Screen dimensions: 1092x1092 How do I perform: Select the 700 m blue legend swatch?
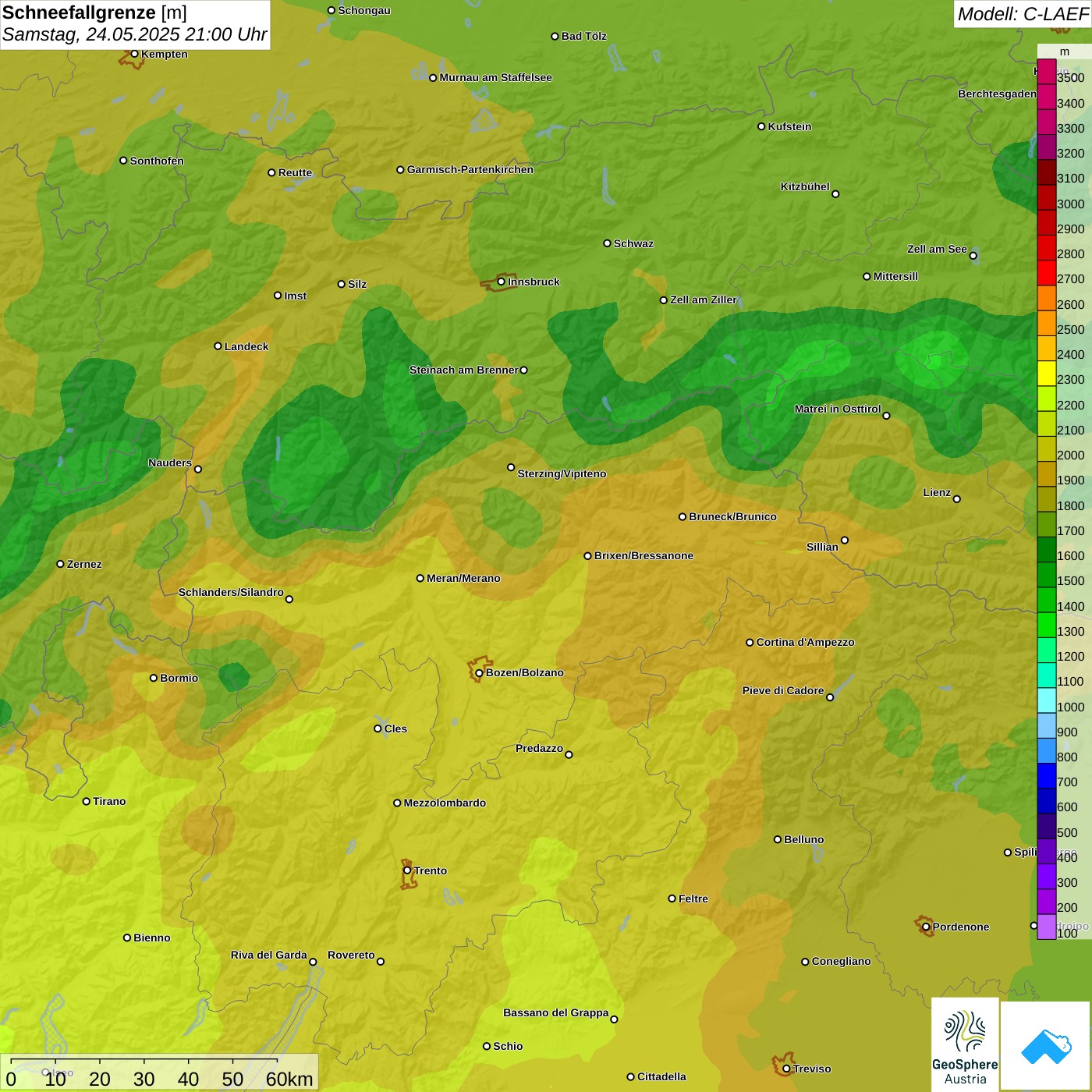(1046, 776)
